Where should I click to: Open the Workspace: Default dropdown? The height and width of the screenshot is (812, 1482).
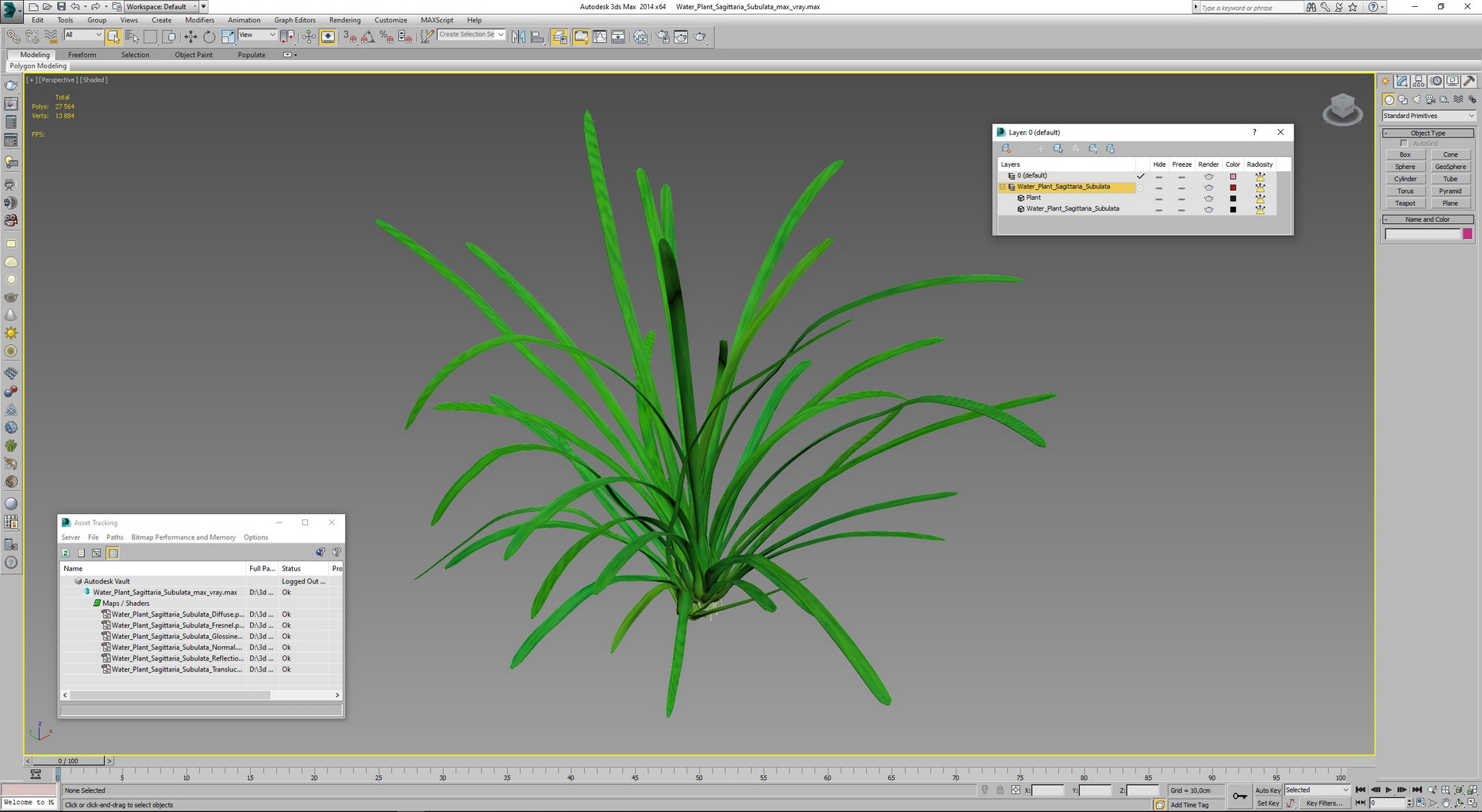tap(161, 6)
